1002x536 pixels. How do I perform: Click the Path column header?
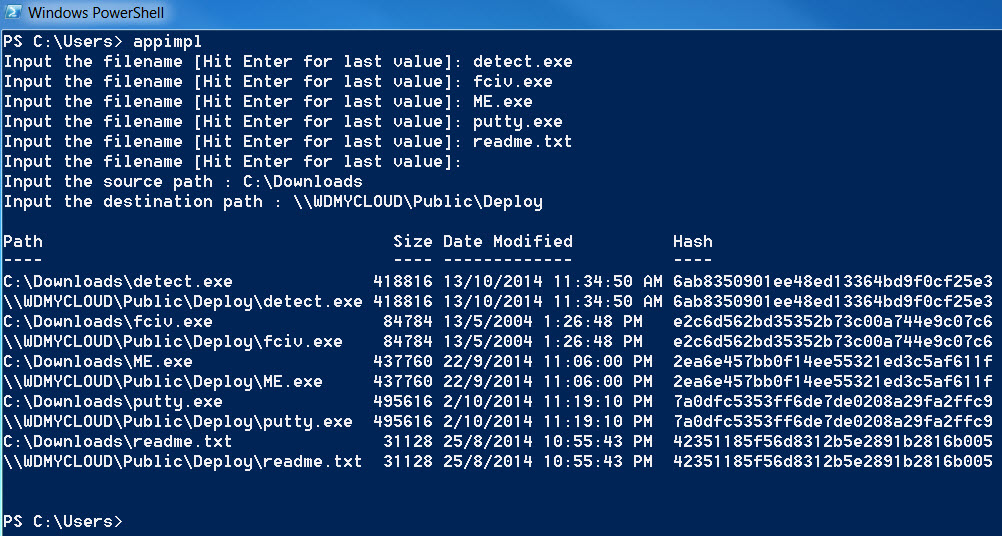click(x=23, y=241)
